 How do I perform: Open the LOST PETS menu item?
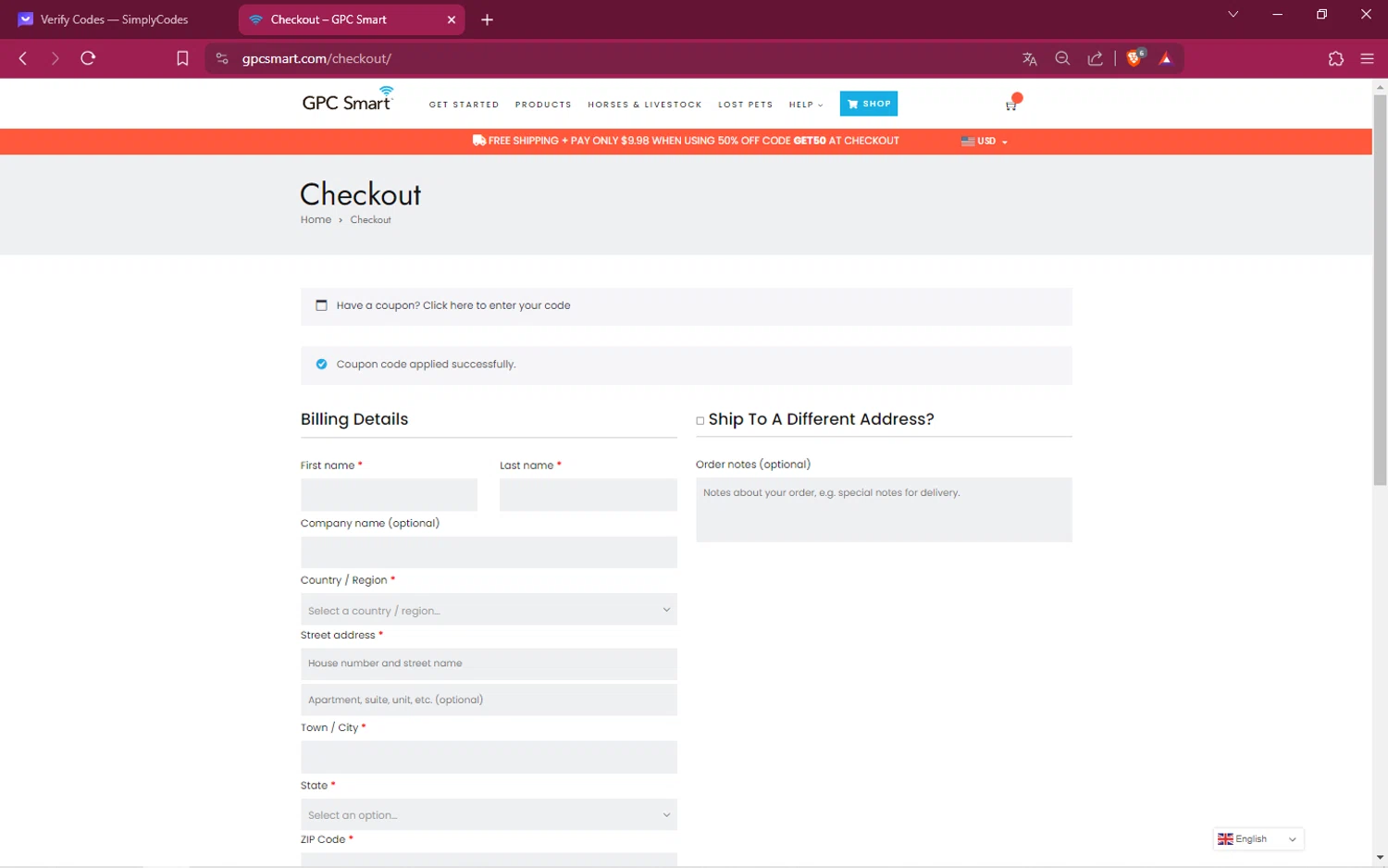click(x=745, y=105)
